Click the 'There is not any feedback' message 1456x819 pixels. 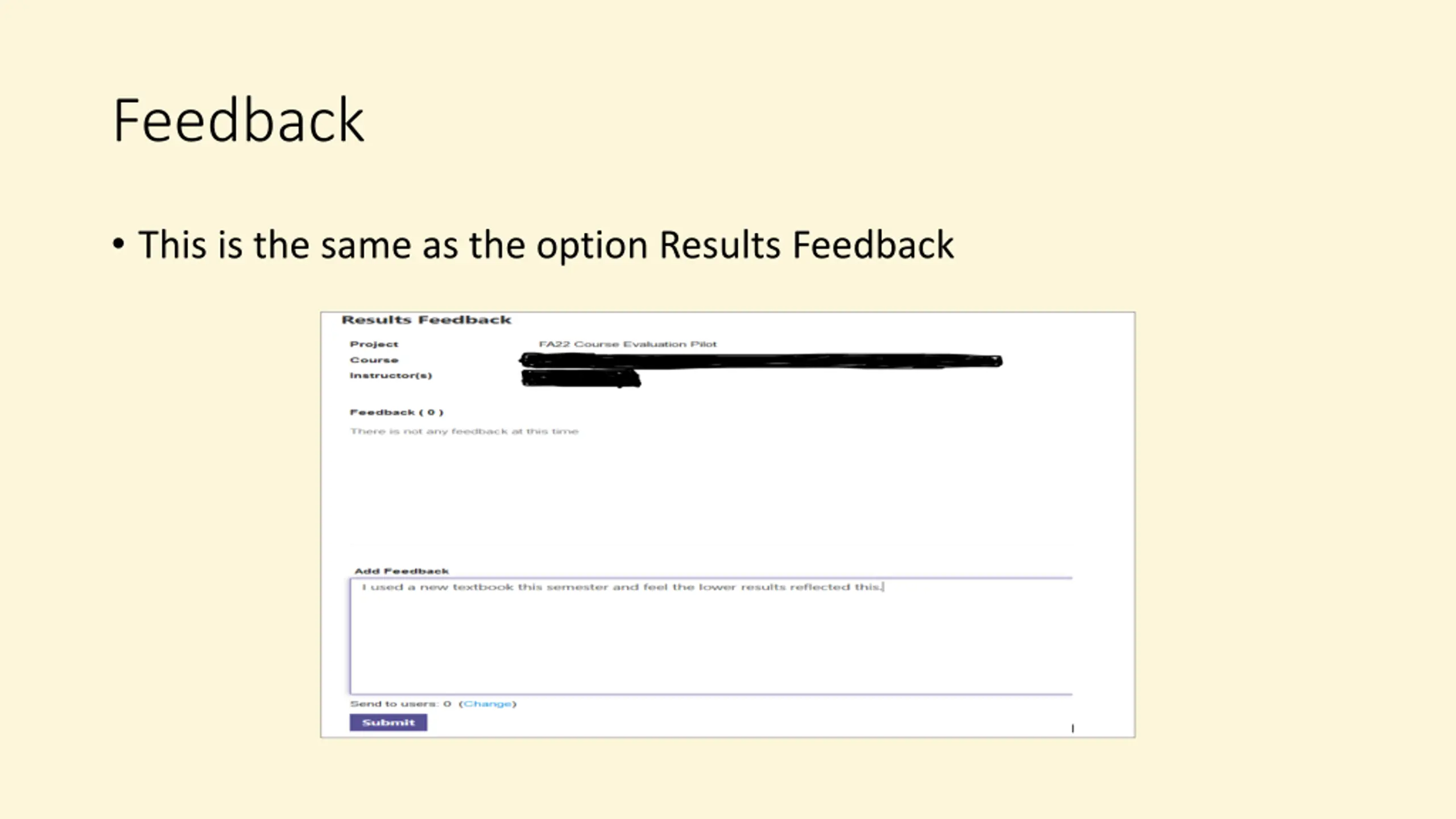point(464,432)
